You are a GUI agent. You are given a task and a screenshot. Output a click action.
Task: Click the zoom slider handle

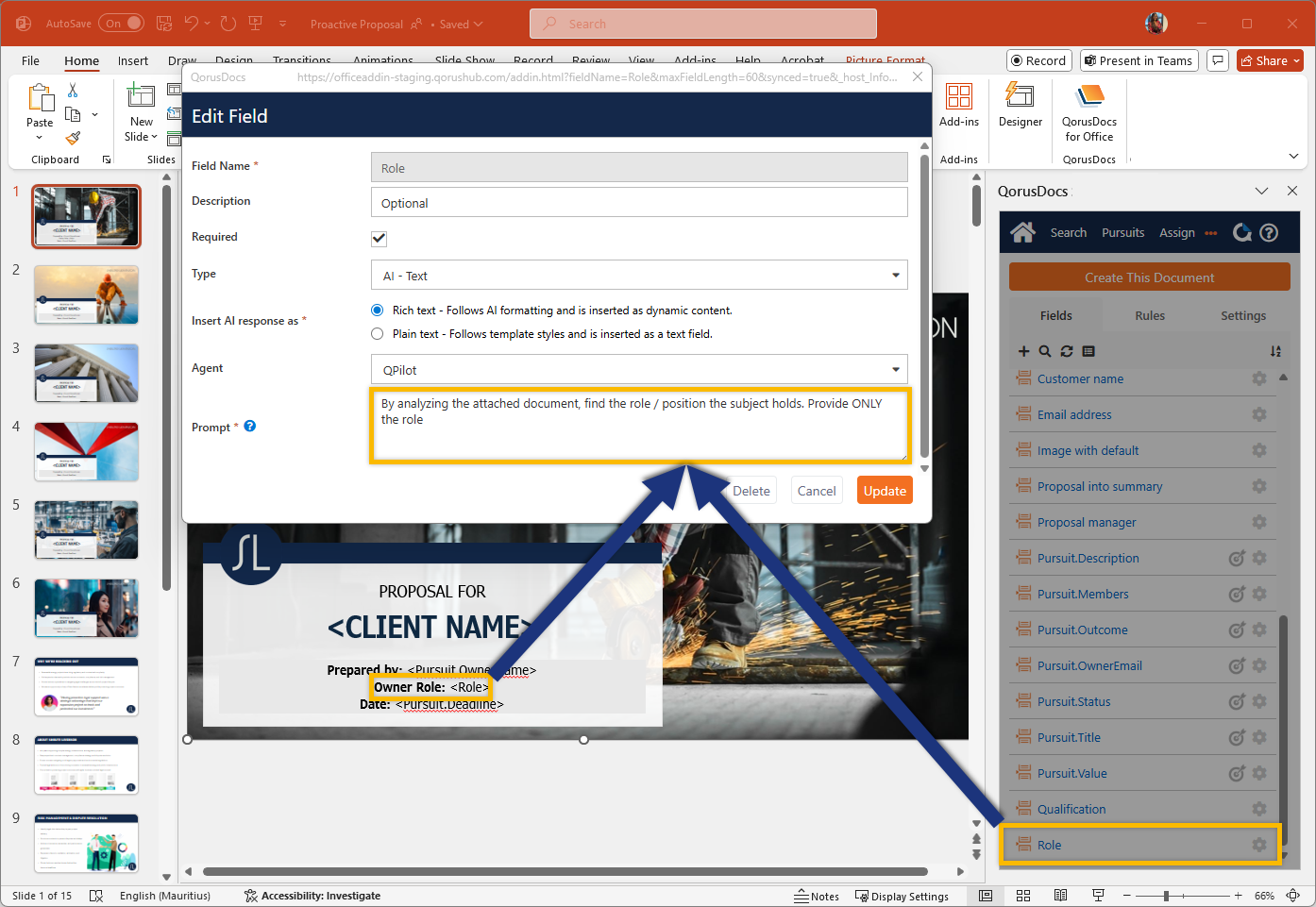click(x=1167, y=896)
